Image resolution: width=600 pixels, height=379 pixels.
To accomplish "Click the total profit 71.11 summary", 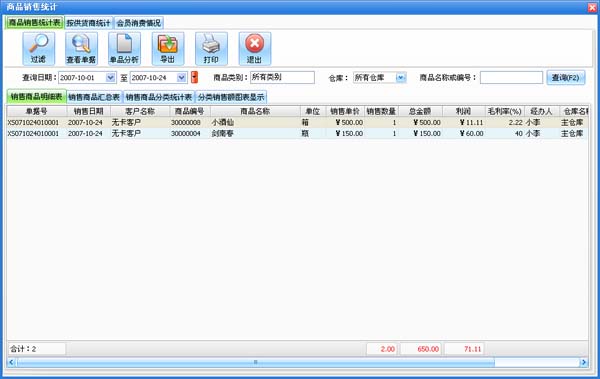I will (465, 349).
